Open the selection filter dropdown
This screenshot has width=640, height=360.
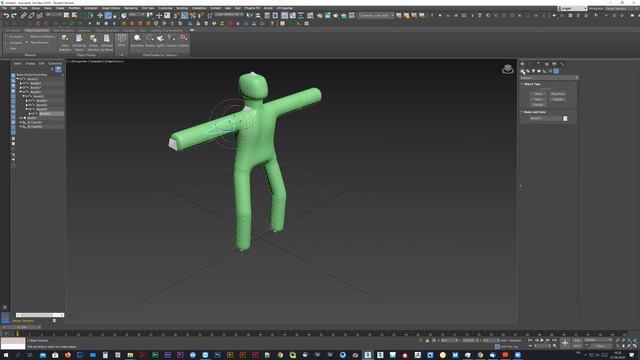[53, 15]
